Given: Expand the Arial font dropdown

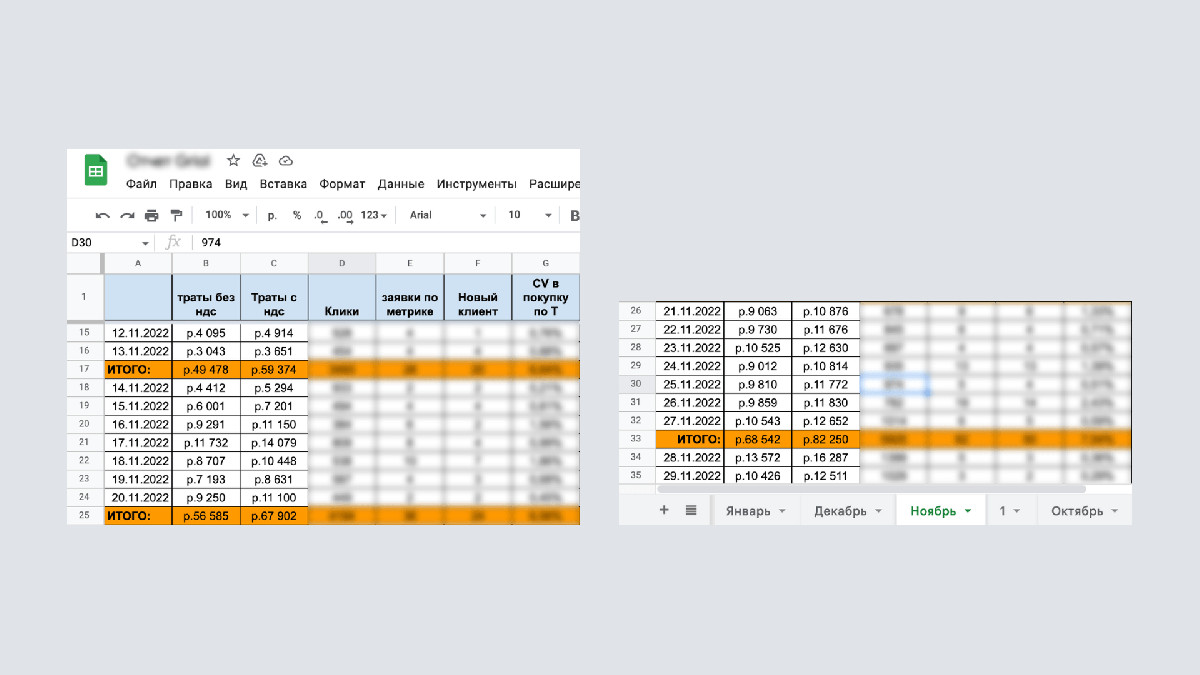Looking at the screenshot, I should coord(448,215).
